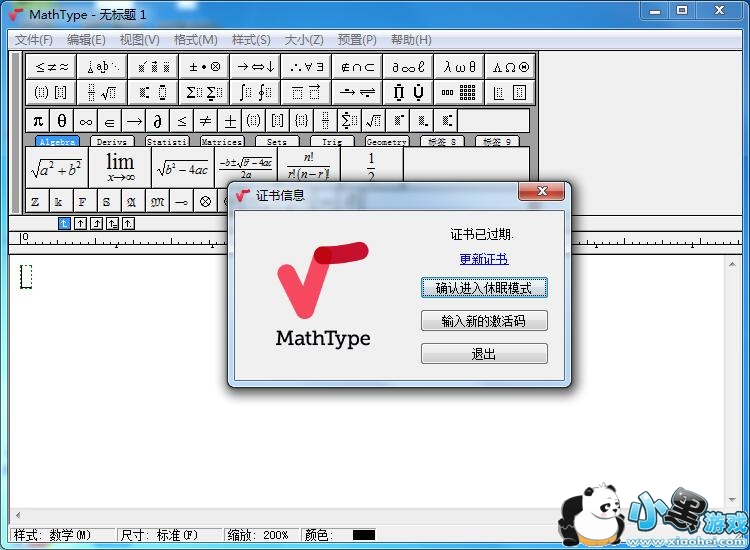Select the fifth tab-stop alignment button
The height and width of the screenshot is (550, 750).
[x=128, y=223]
